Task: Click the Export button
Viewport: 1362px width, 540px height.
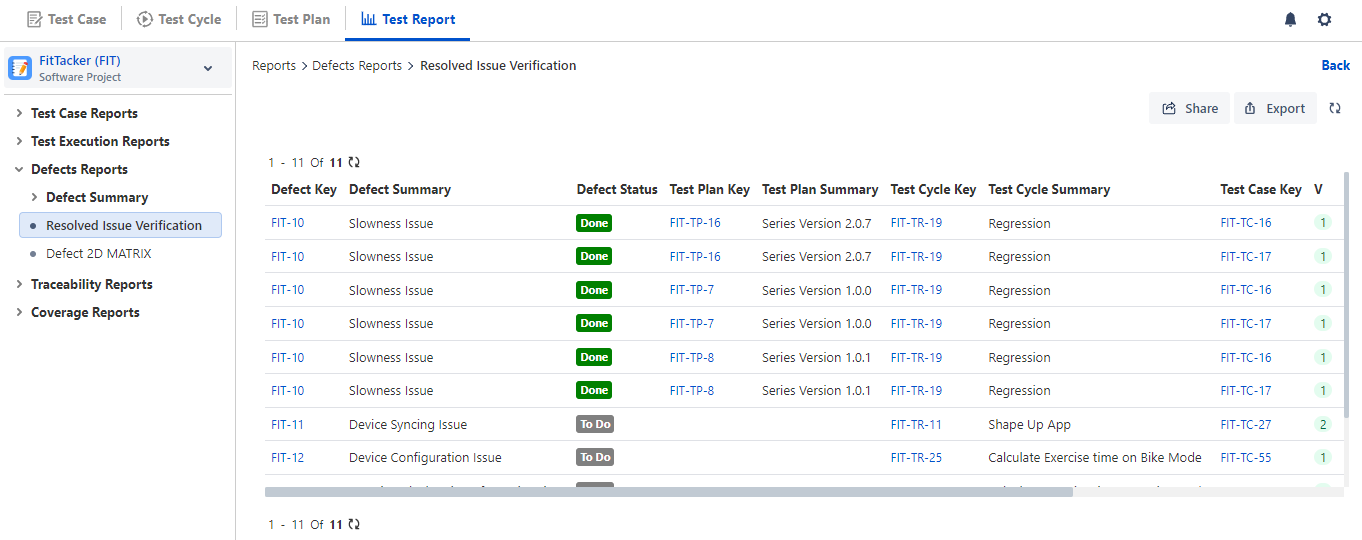Action: click(x=1275, y=108)
